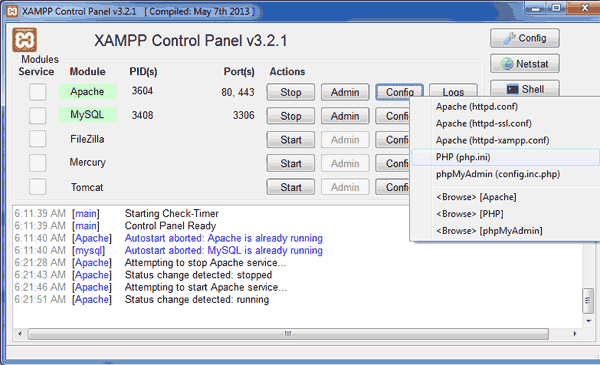Click log line 'Status change detected: running'
600x365 pixels.
(197, 299)
